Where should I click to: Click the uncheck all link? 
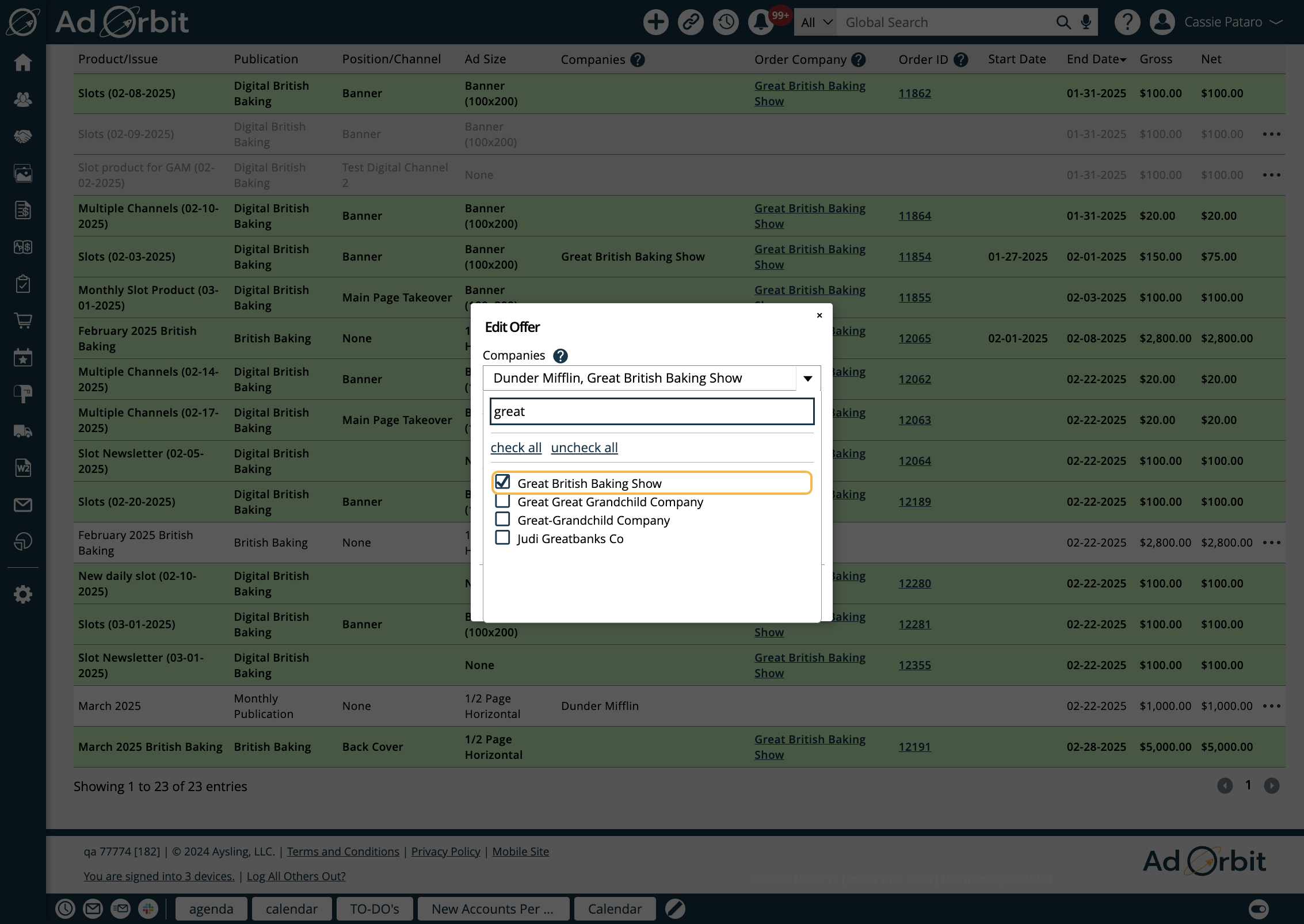584,448
